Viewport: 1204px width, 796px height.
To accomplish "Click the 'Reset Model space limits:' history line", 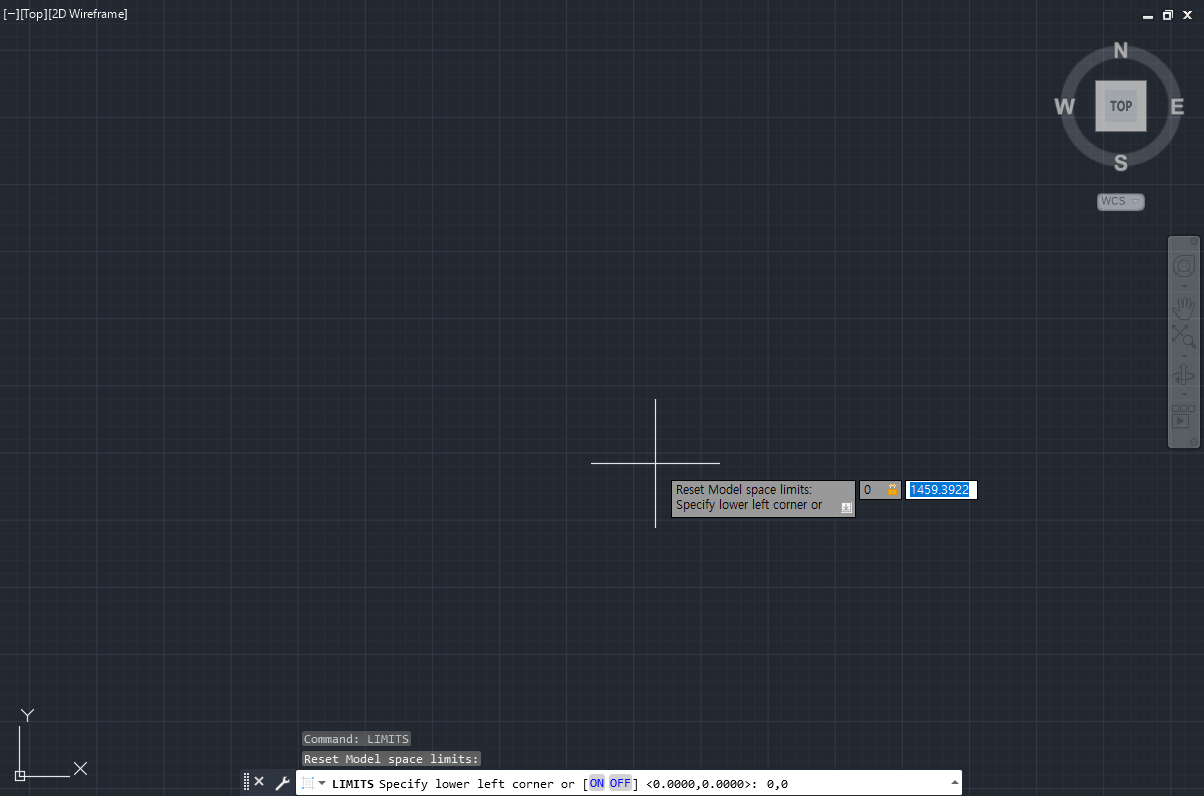I will (391, 759).
